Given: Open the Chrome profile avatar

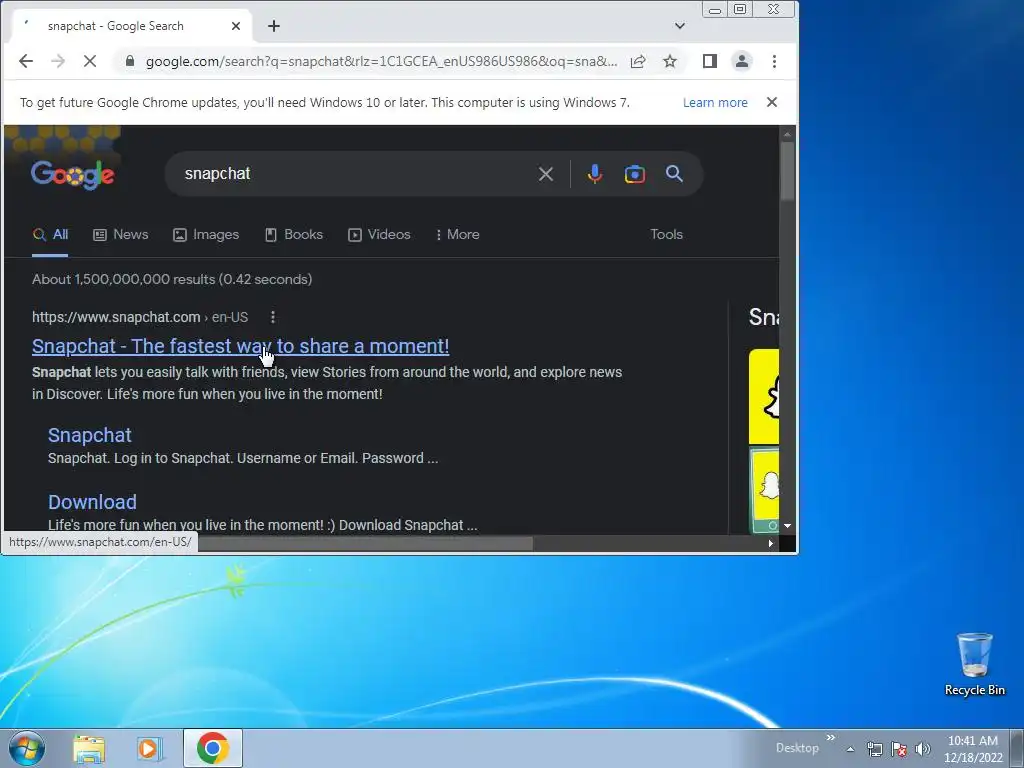Looking at the screenshot, I should (x=742, y=61).
